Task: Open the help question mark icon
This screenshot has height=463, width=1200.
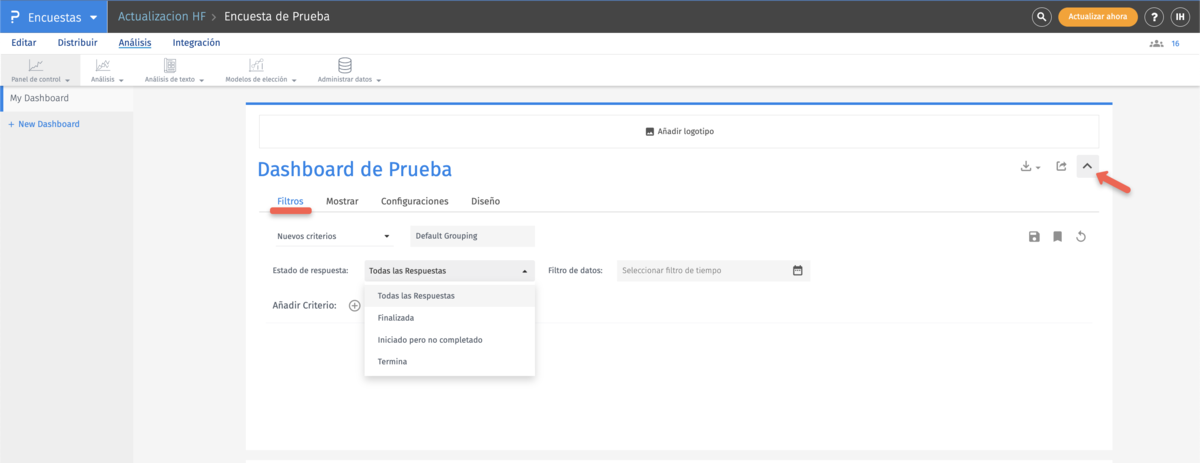Action: [x=1155, y=17]
